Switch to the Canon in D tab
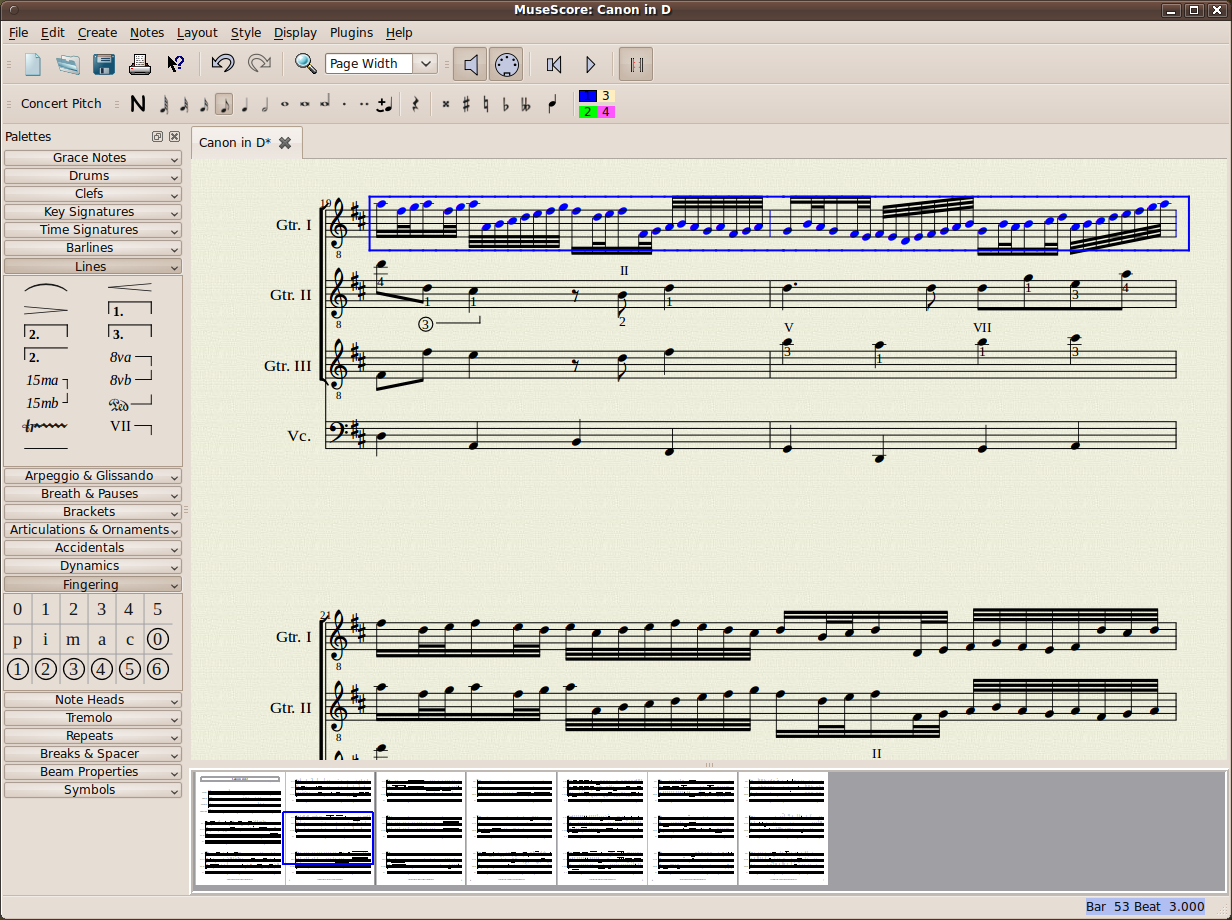 point(238,142)
